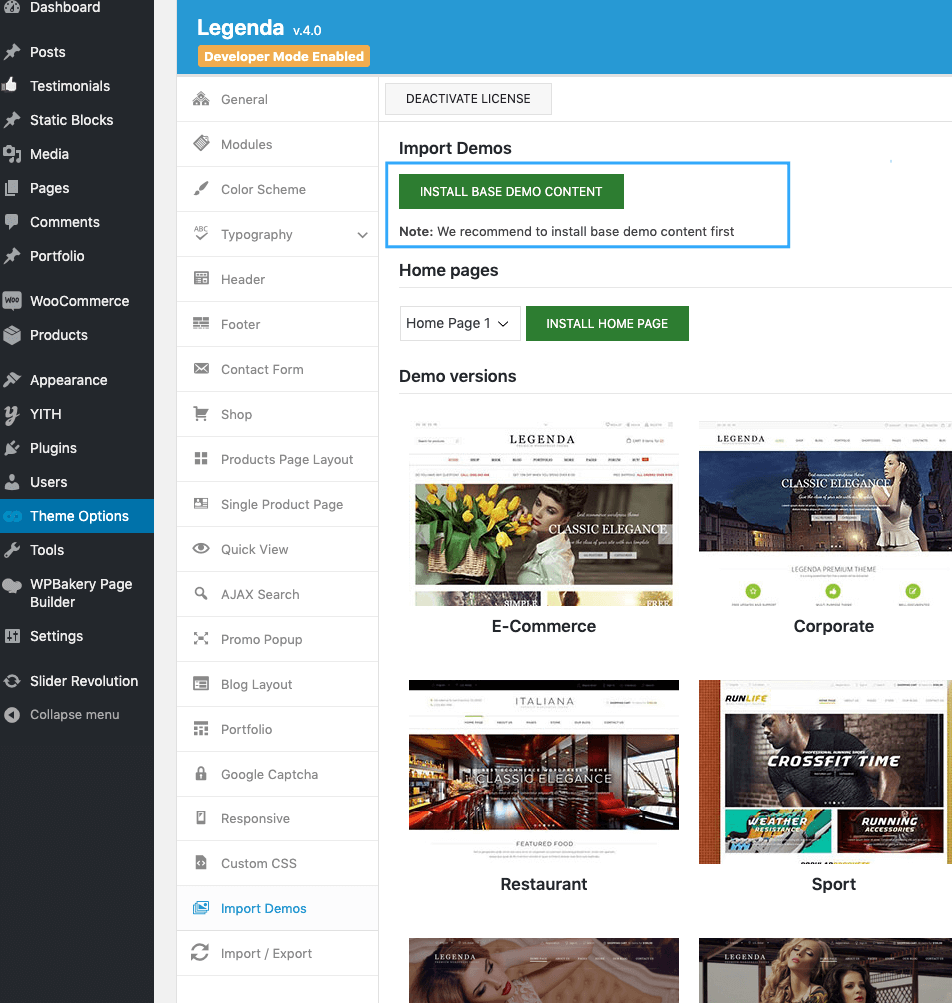Click Install Base Demo Content button
The width and height of the screenshot is (952, 1003).
pyautogui.click(x=511, y=191)
